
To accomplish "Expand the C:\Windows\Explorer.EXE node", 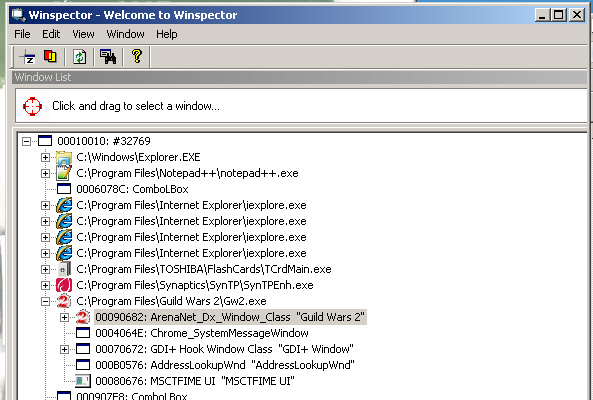I will pos(45,157).
